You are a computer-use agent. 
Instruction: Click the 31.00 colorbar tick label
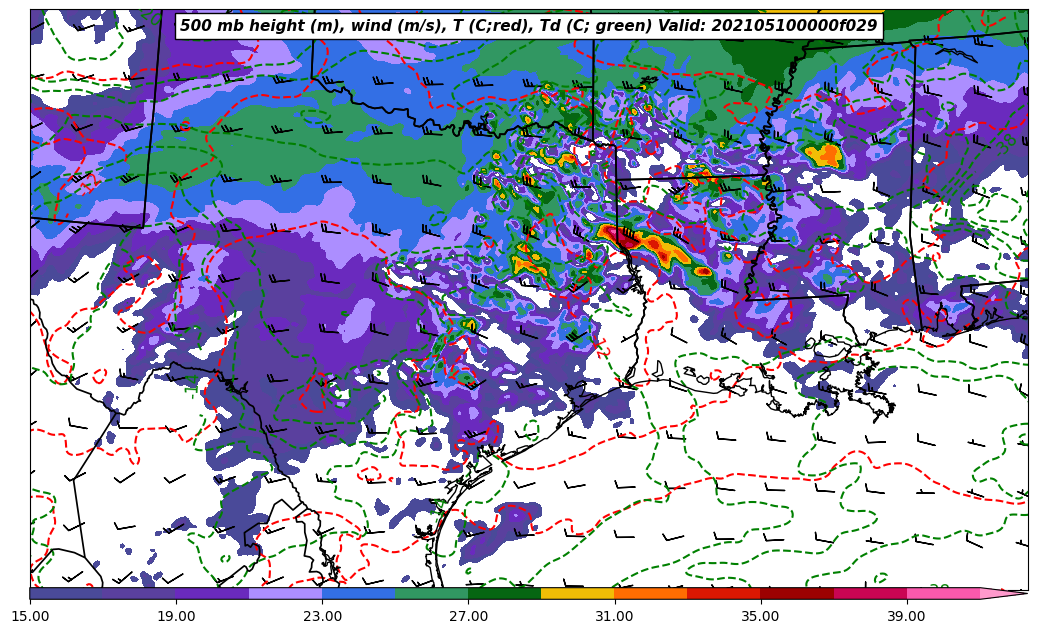tap(614, 616)
